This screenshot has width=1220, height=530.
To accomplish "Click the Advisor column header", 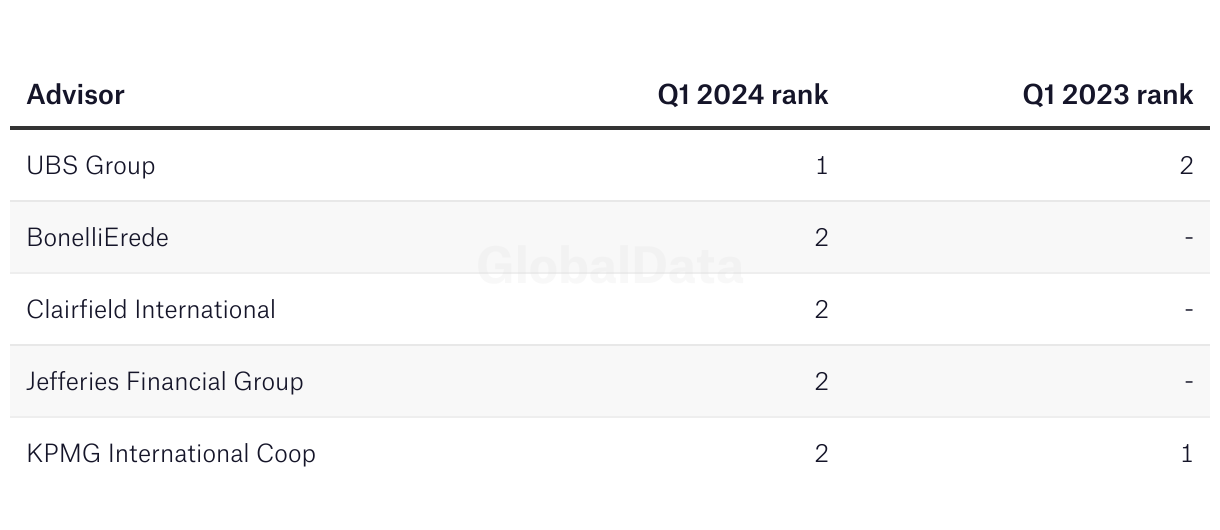I will point(76,95).
